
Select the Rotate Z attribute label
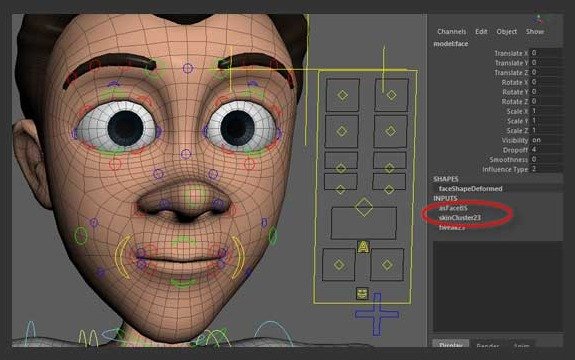(x=515, y=102)
